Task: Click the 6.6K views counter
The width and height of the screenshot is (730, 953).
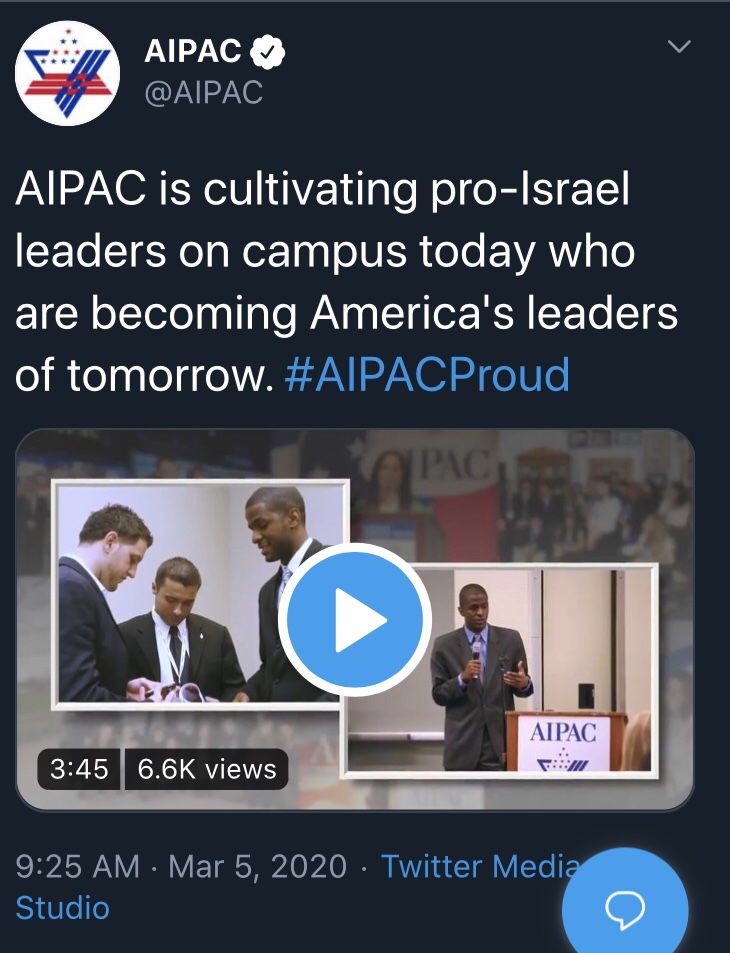Action: coord(206,769)
